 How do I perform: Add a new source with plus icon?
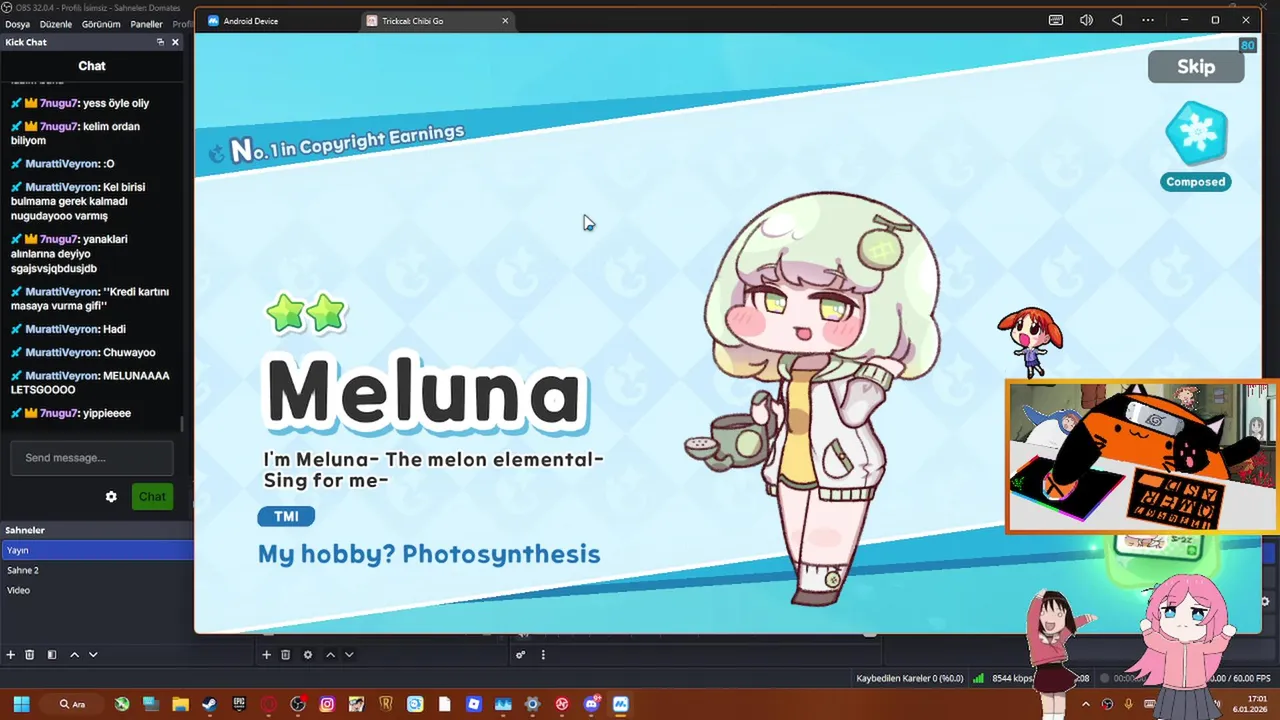266,655
